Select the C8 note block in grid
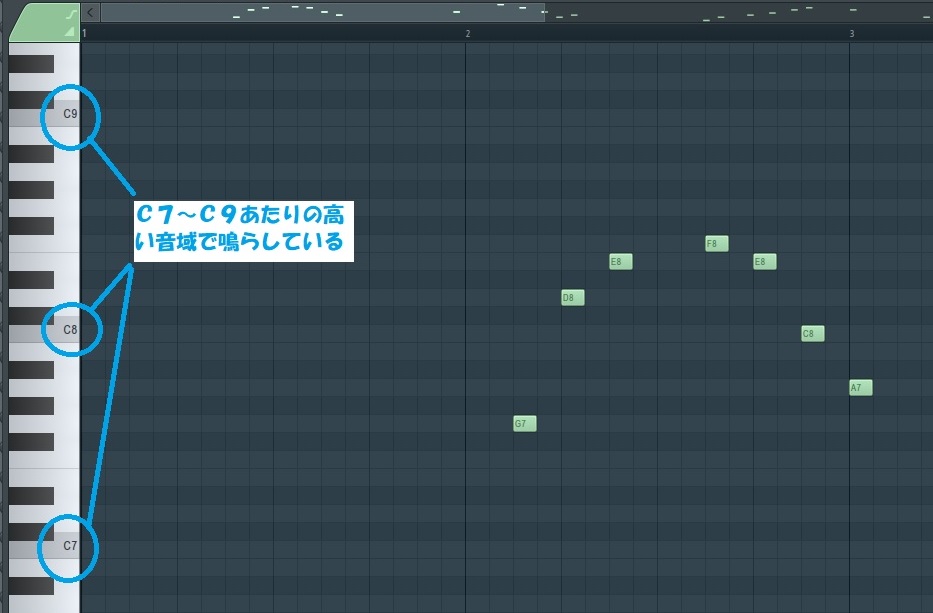 pyautogui.click(x=813, y=333)
